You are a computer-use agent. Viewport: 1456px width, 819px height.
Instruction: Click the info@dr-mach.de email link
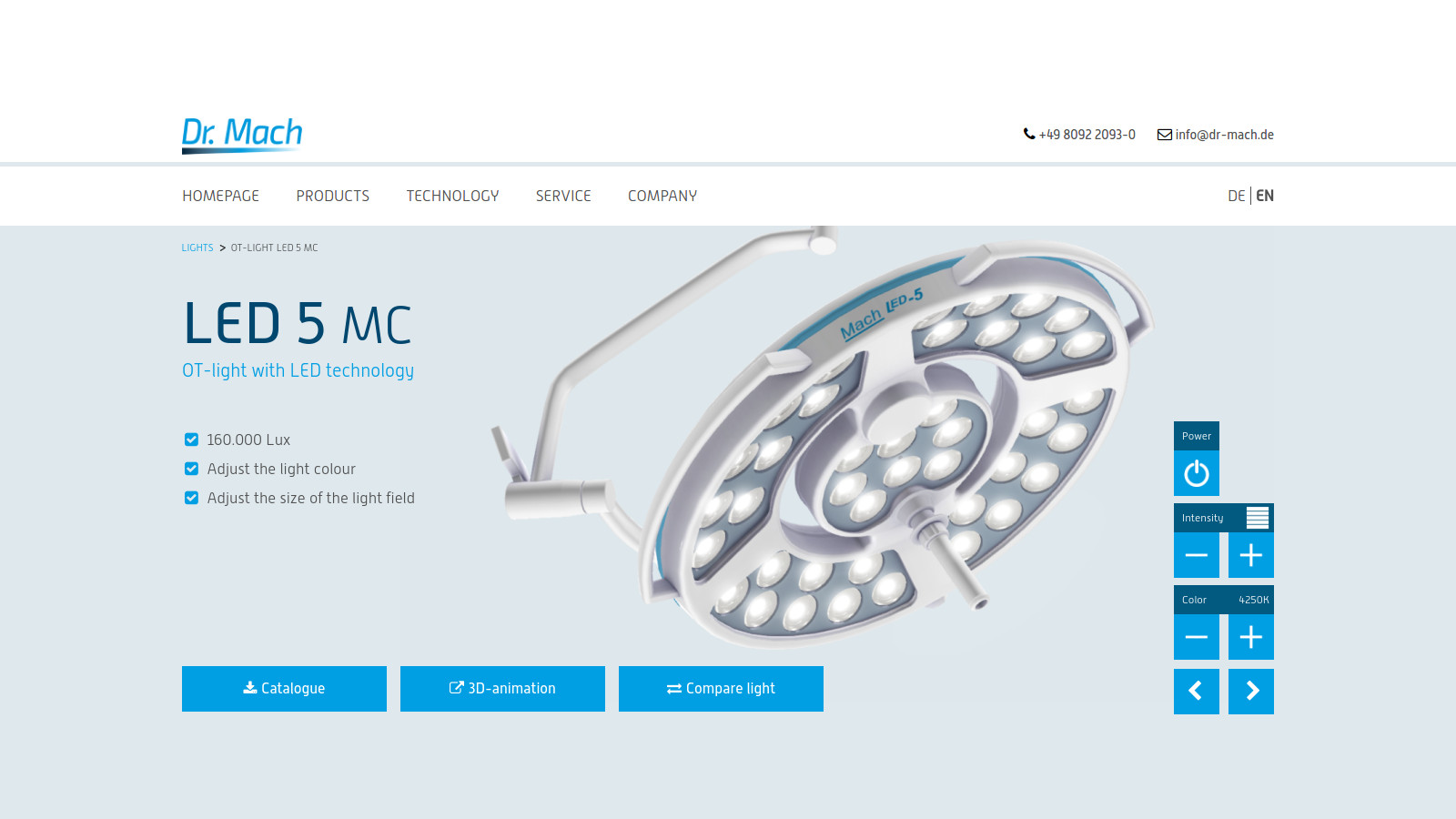point(1216,135)
